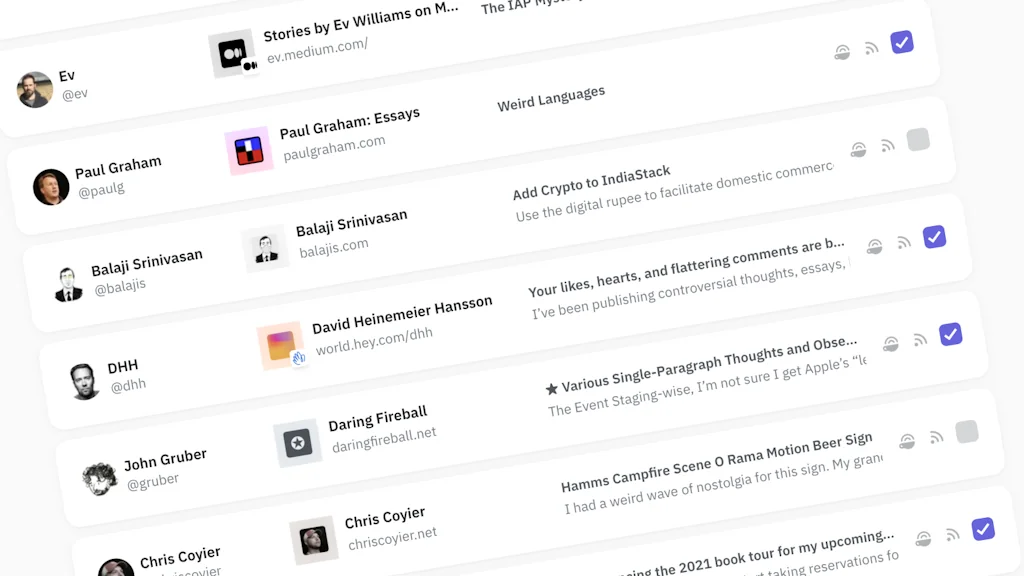Click Balaji Srinivasan's site favicon
Image resolution: width=1024 pixels, height=576 pixels.
point(264,246)
